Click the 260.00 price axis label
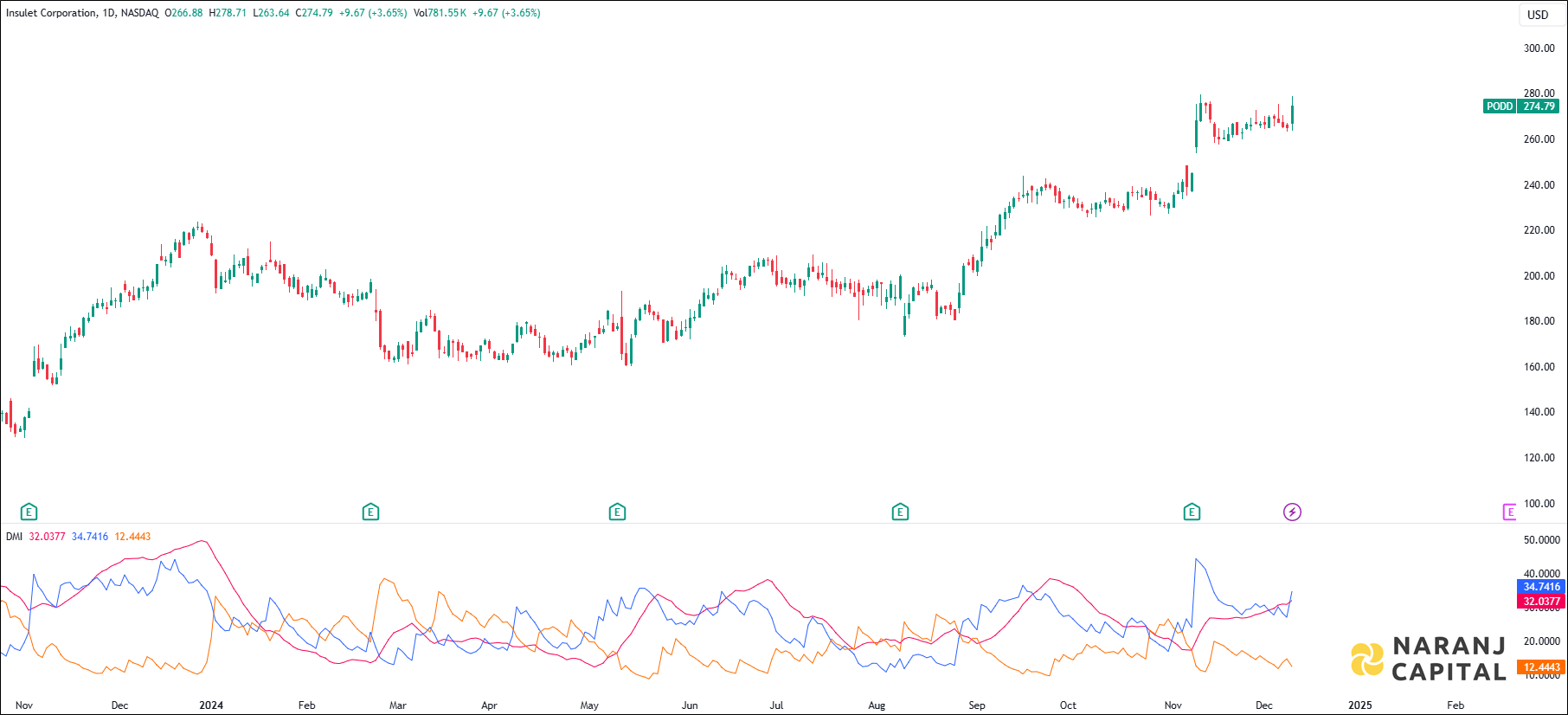 (1539, 139)
